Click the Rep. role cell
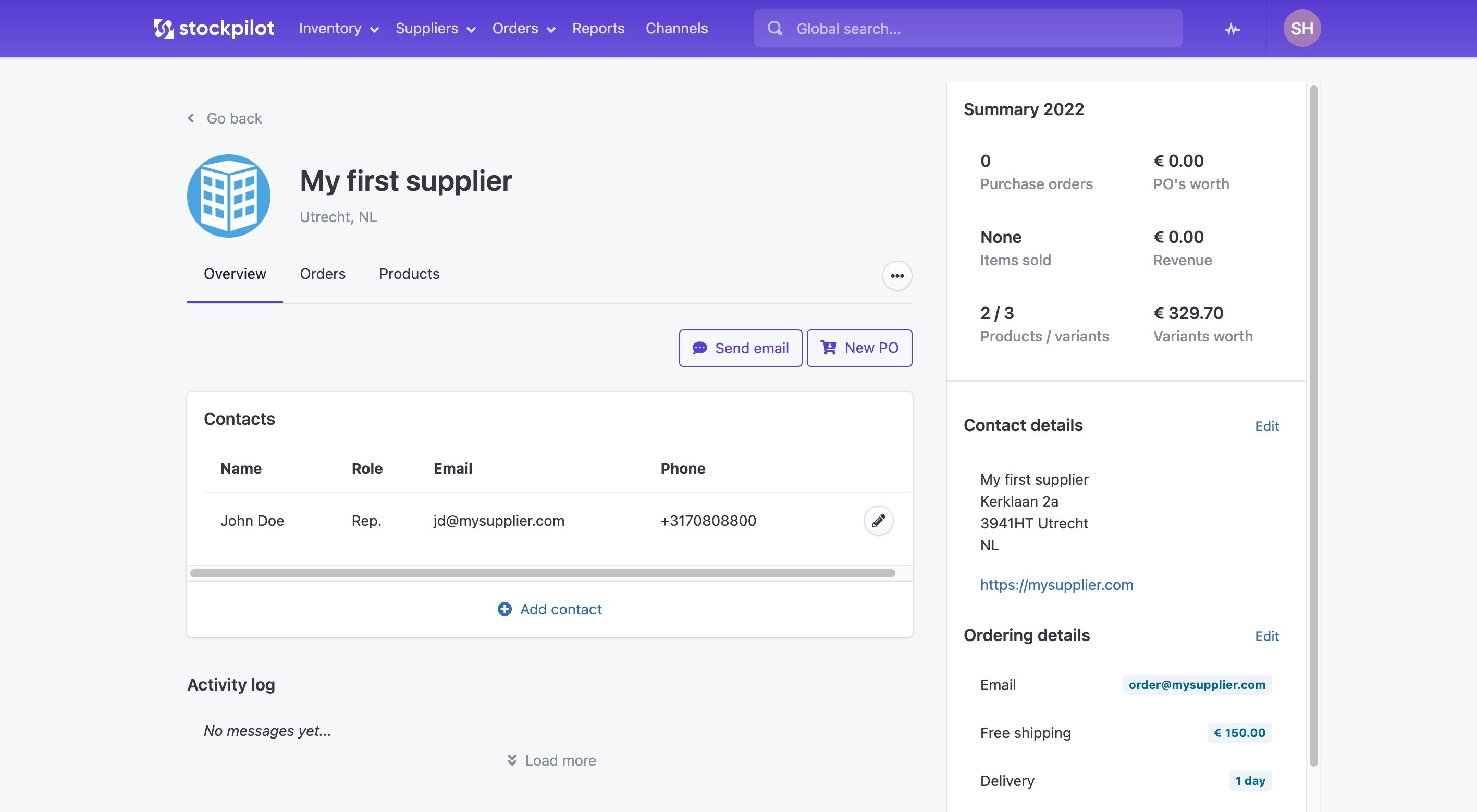The width and height of the screenshot is (1477, 812). pyautogui.click(x=366, y=521)
